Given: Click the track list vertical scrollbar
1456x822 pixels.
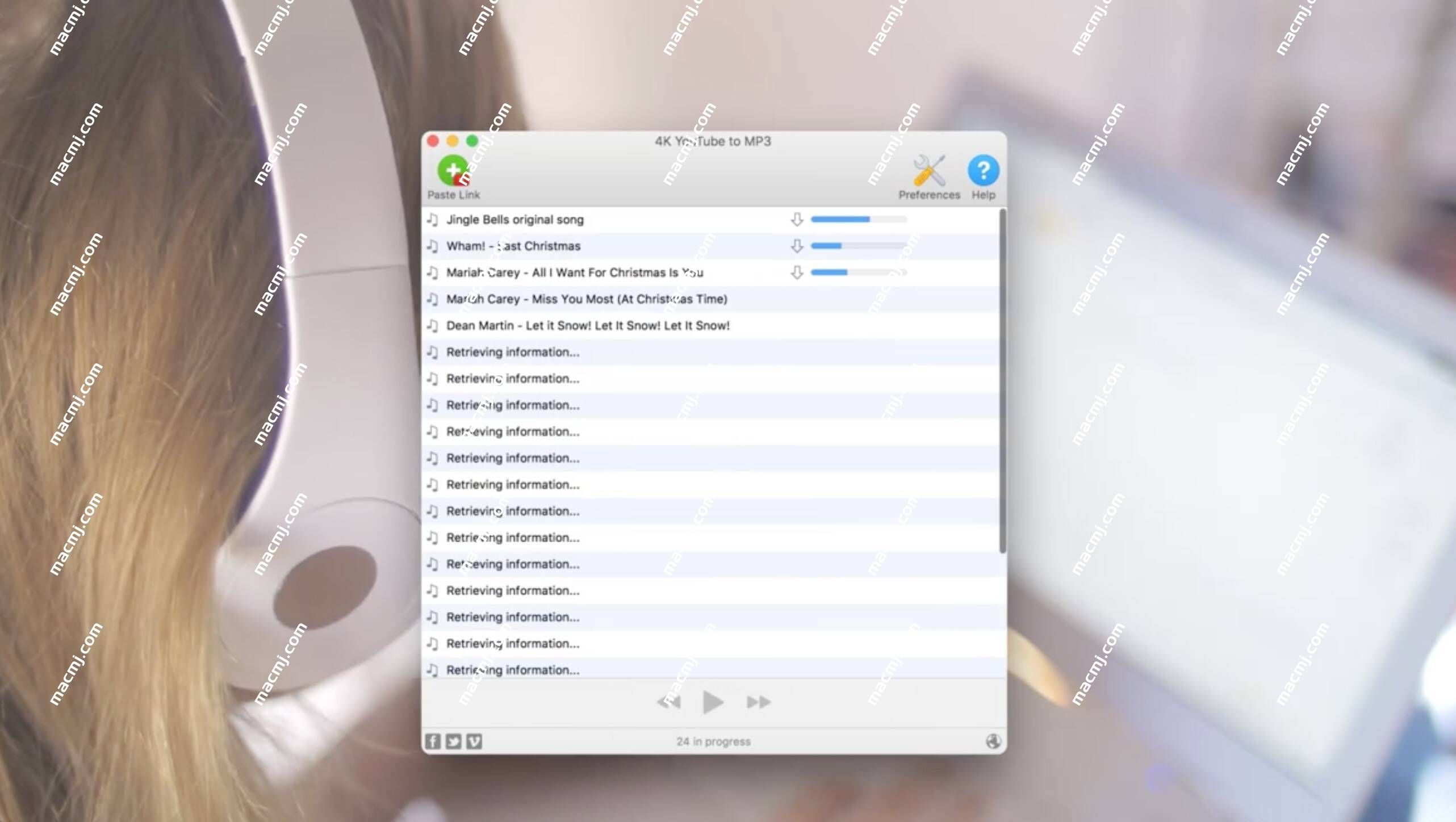Looking at the screenshot, I should click(1002, 380).
